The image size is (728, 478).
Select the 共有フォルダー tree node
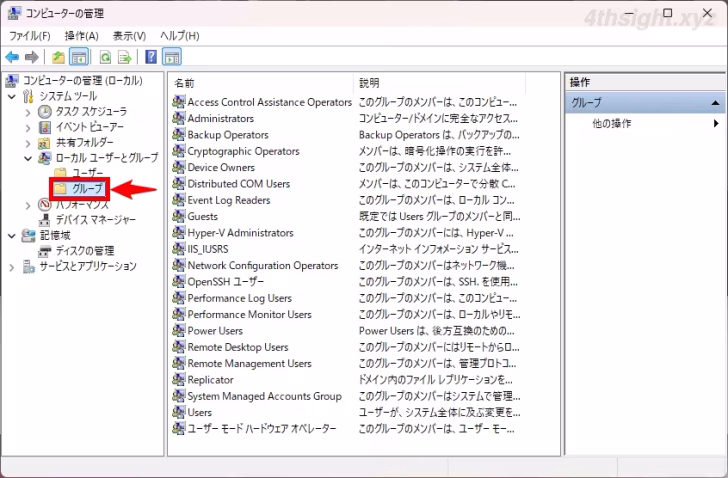tap(84, 142)
